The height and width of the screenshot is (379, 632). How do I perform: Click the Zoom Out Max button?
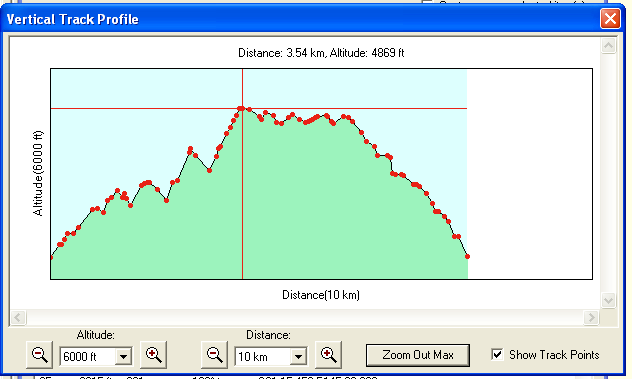pos(418,355)
